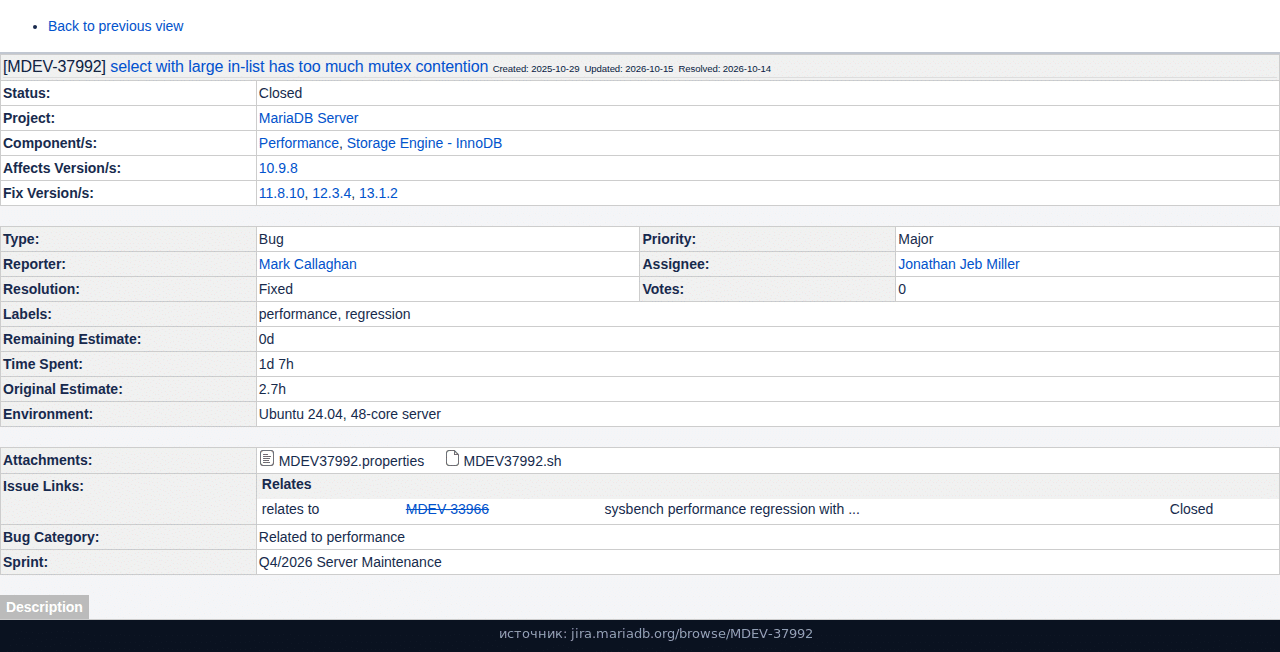
Task: Click the MDEV37992.sh file icon
Action: [452, 458]
